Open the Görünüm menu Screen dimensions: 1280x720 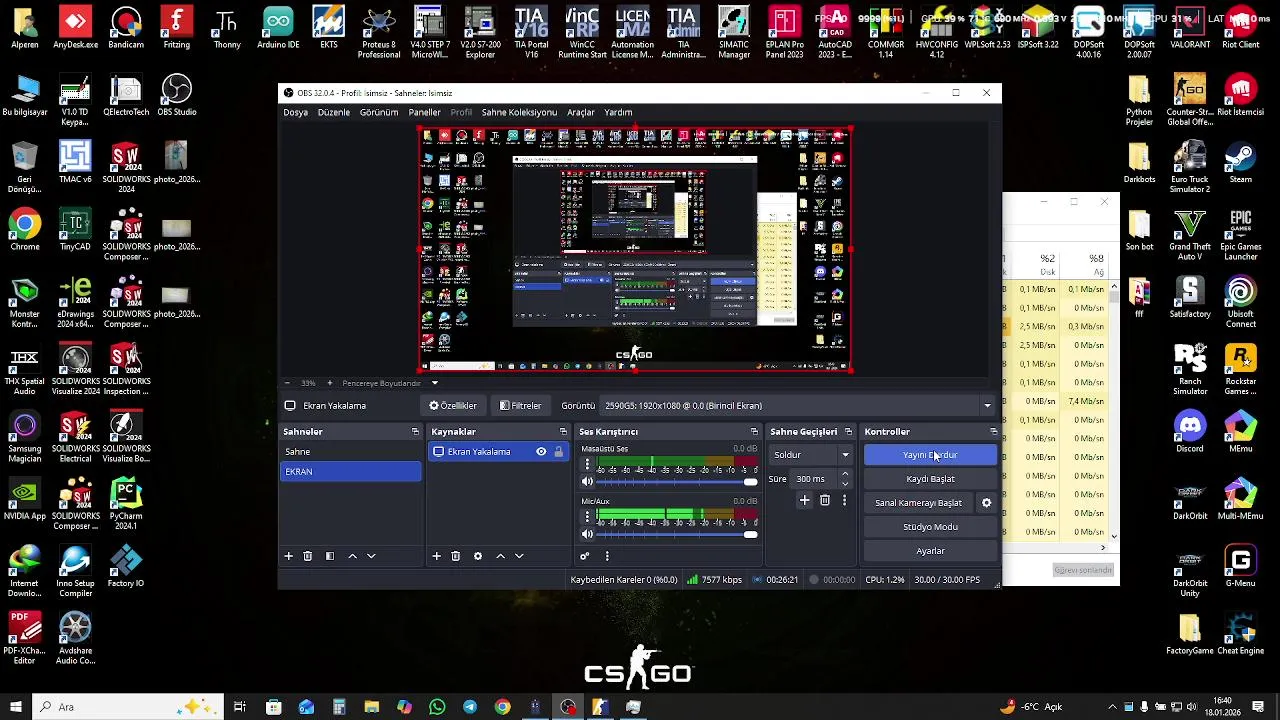[x=379, y=112]
